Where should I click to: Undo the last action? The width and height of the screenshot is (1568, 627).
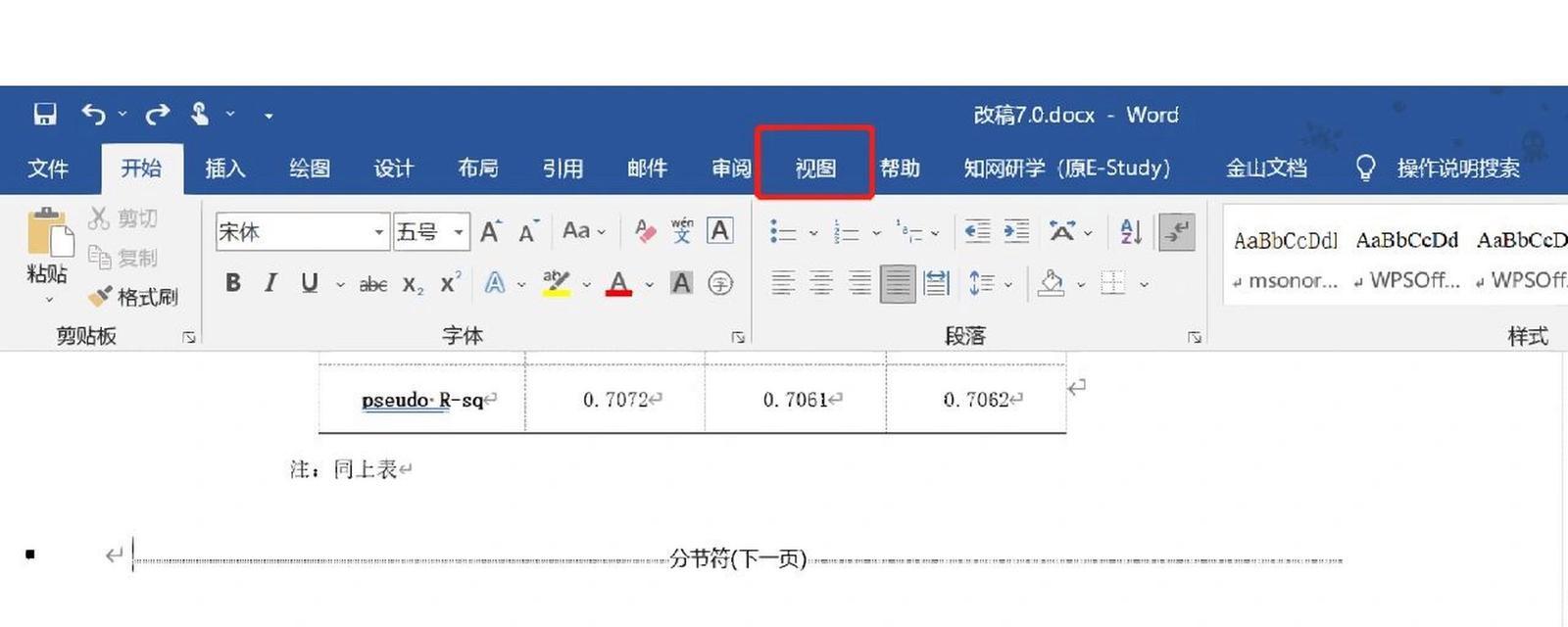click(x=94, y=115)
